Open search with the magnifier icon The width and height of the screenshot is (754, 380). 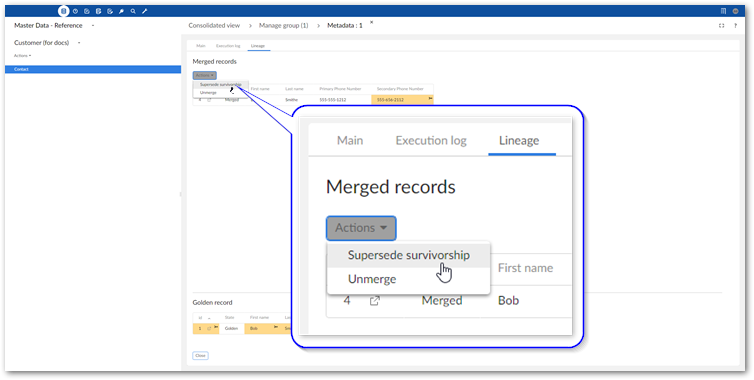(x=133, y=11)
